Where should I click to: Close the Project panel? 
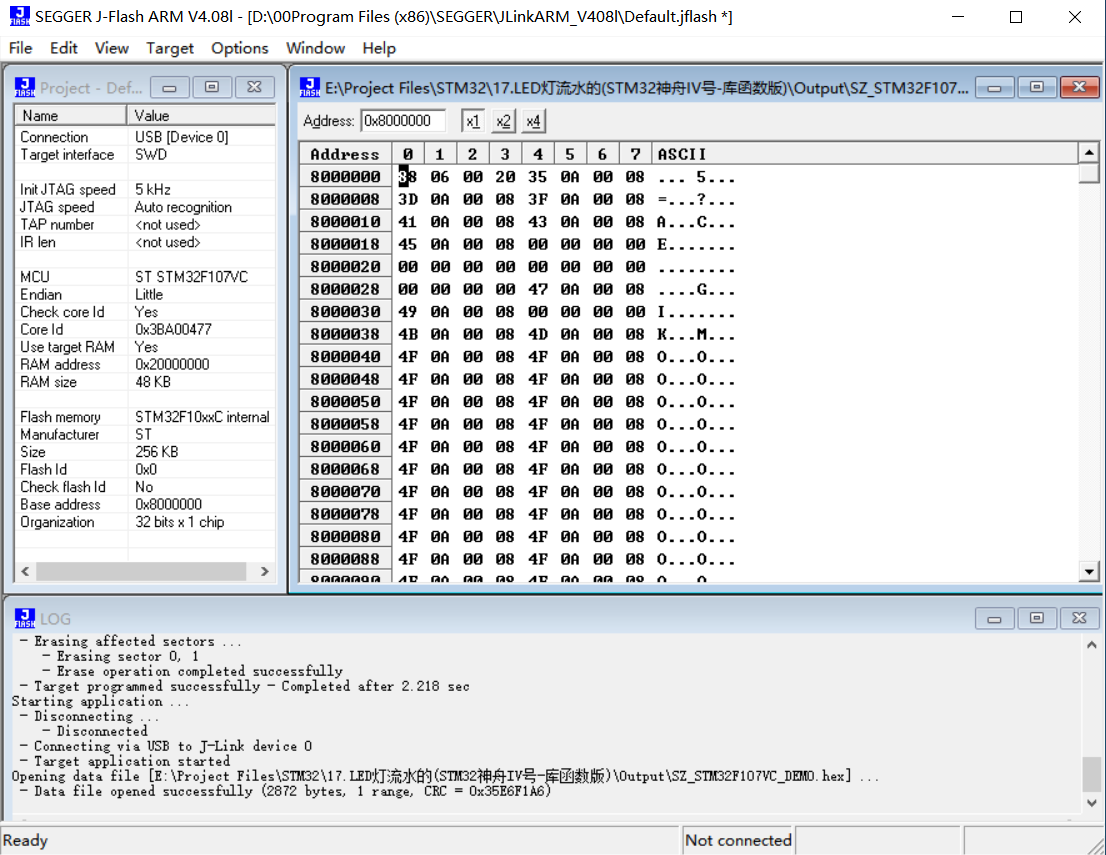click(254, 87)
